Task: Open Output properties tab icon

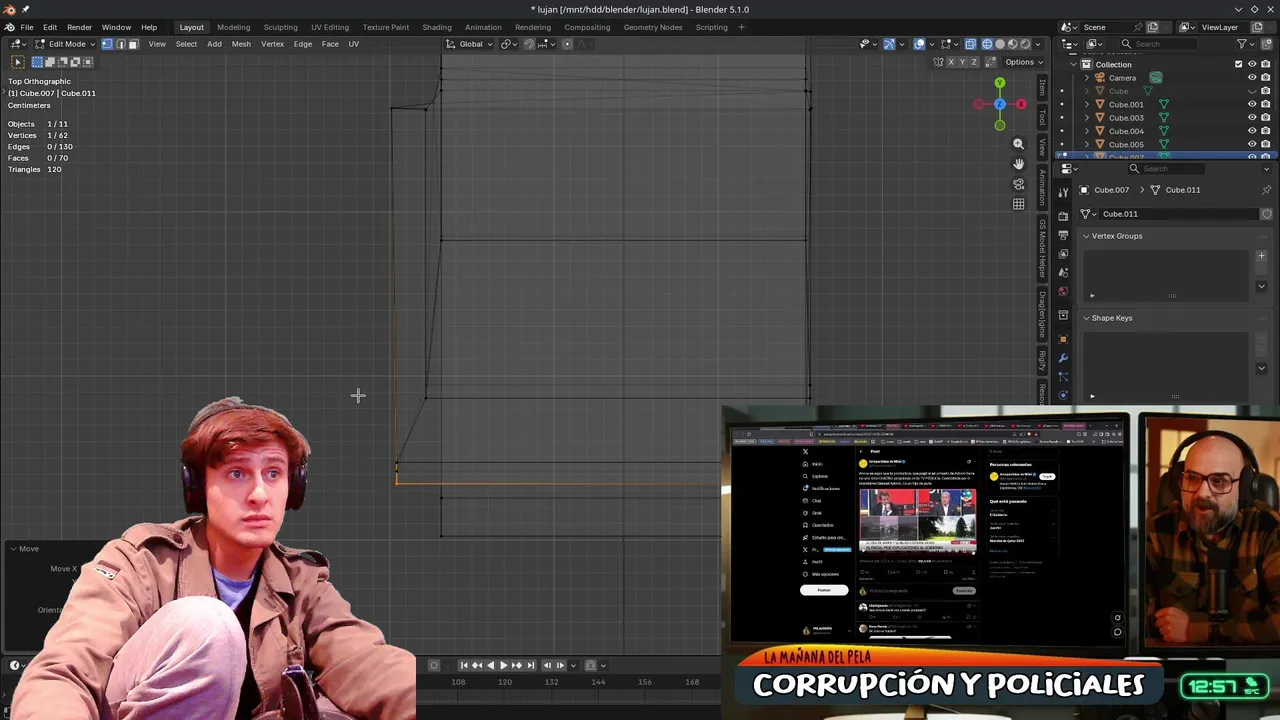Action: tap(1063, 235)
